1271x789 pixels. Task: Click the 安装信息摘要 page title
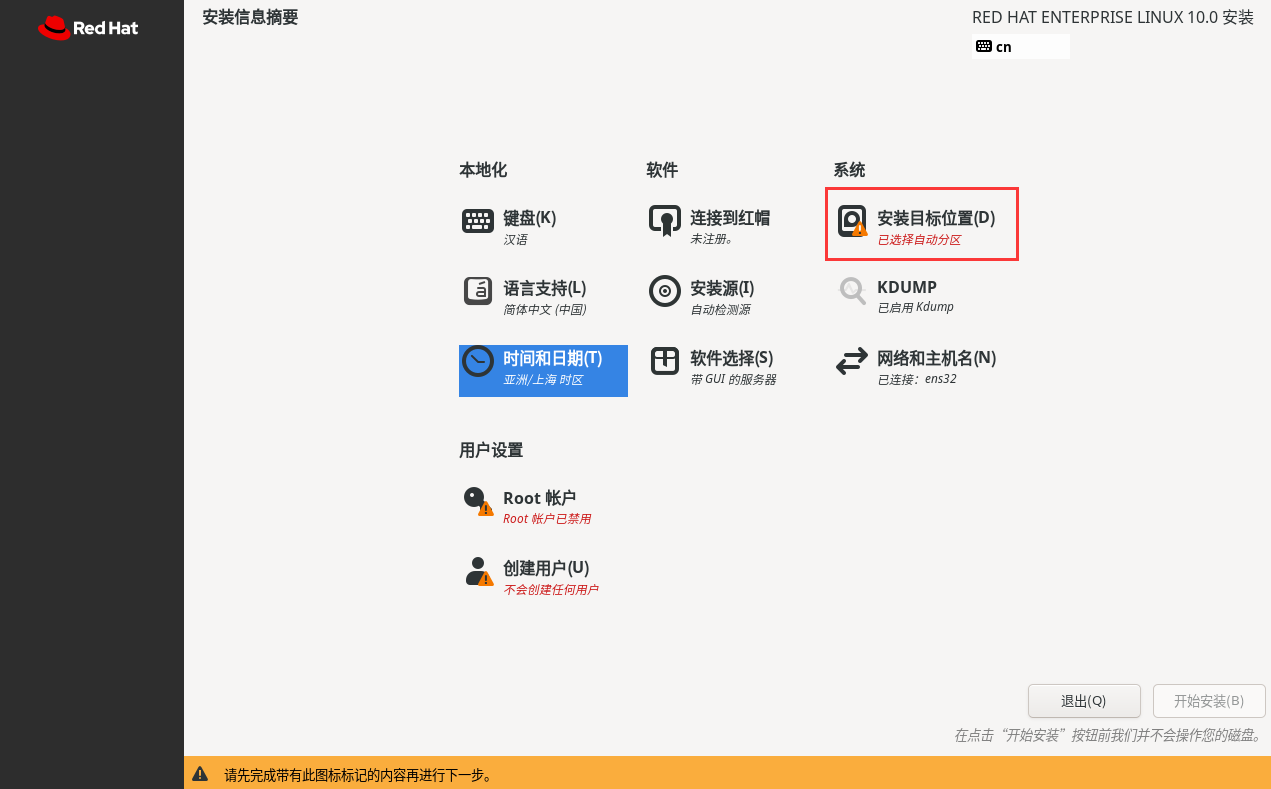tap(250, 17)
